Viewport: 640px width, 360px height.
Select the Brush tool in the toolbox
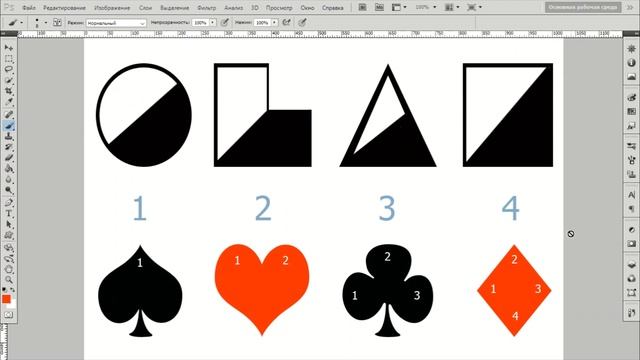pos(9,126)
